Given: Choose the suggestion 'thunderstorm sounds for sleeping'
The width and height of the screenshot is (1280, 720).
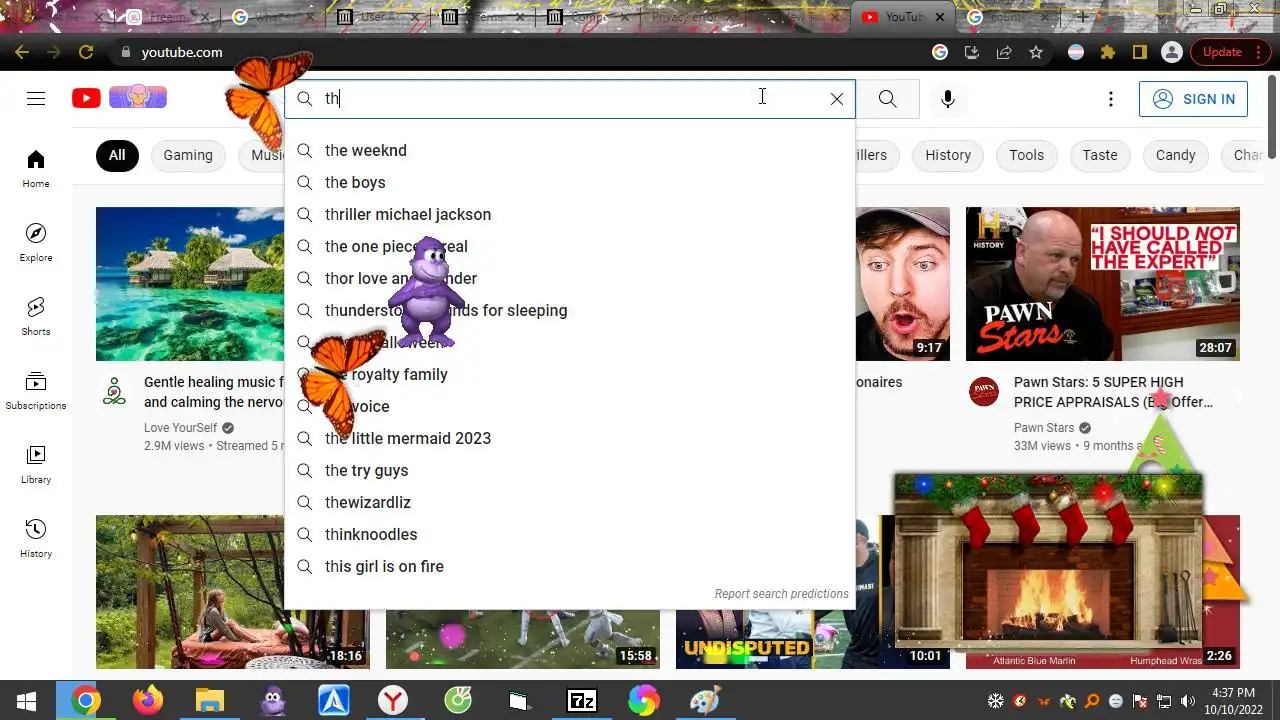Looking at the screenshot, I should tap(570, 310).
